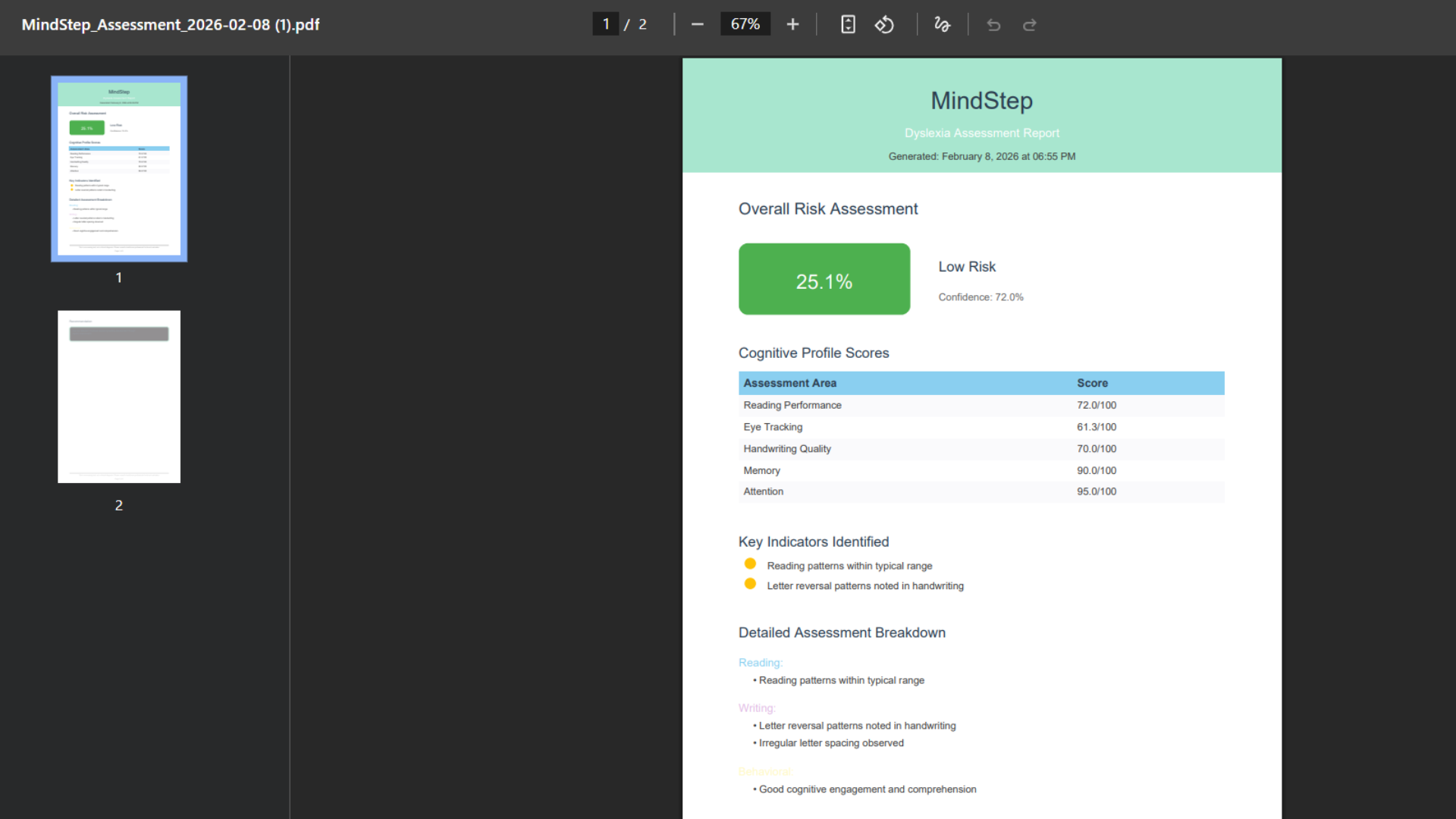Click the MindStep report heading
Screen dimensions: 1456x819
tap(981, 101)
